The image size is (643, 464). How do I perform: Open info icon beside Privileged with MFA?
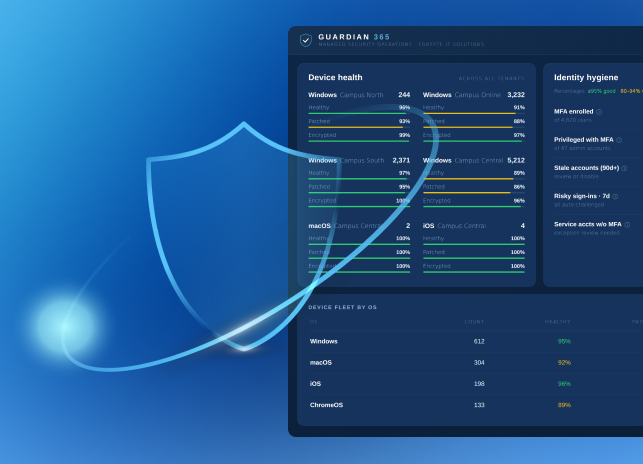point(619,140)
